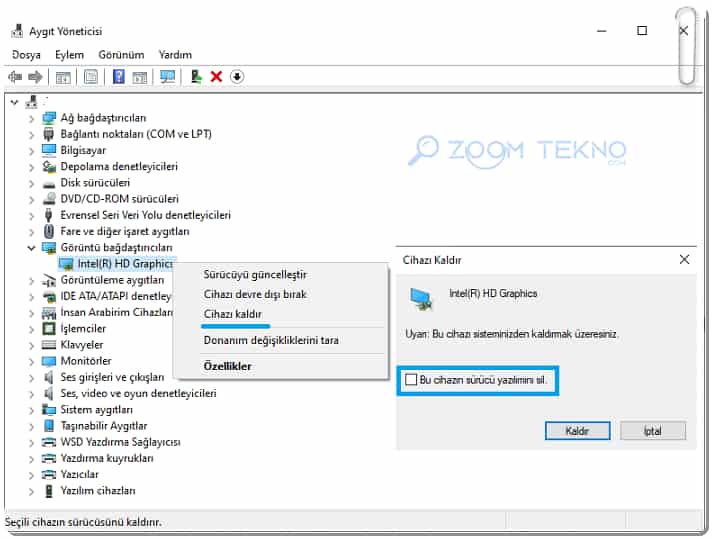This screenshot has width=712, height=539.
Task: Maximize the Aygıt Yöneticisi window
Action: click(642, 30)
